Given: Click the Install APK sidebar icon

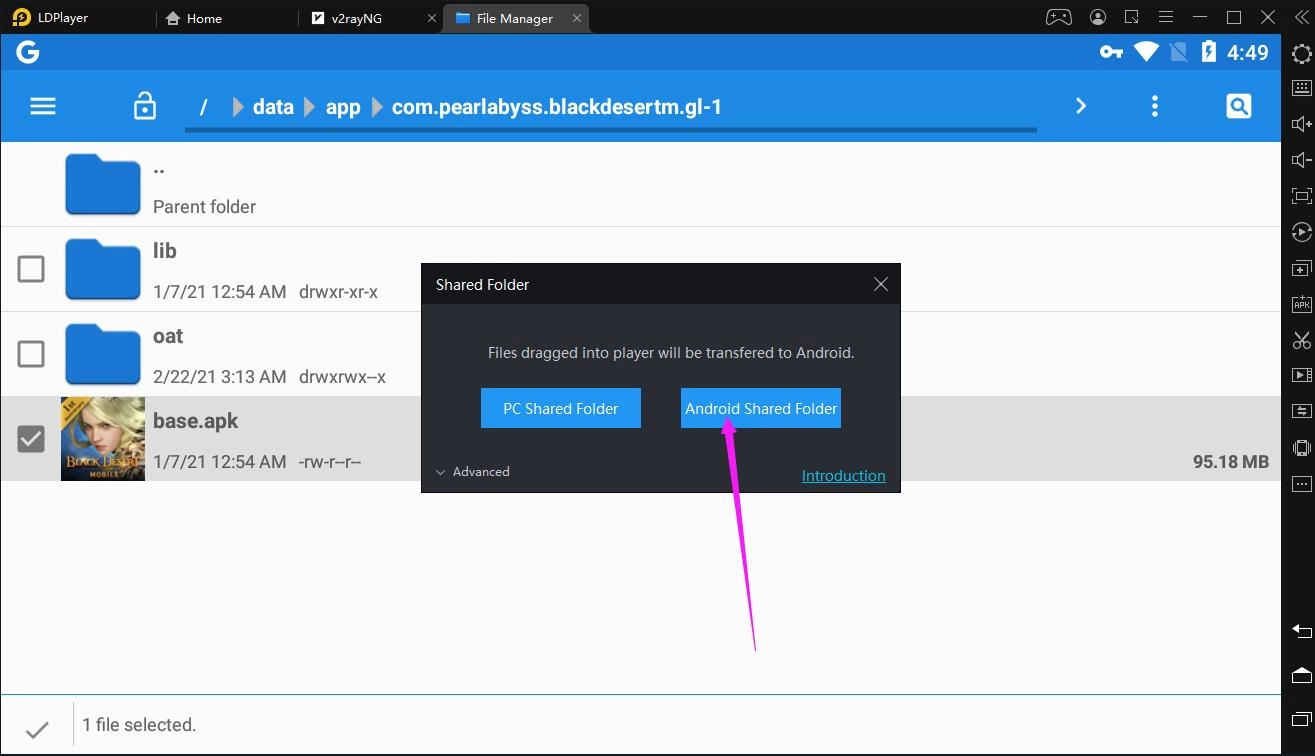Looking at the screenshot, I should 1300,303.
